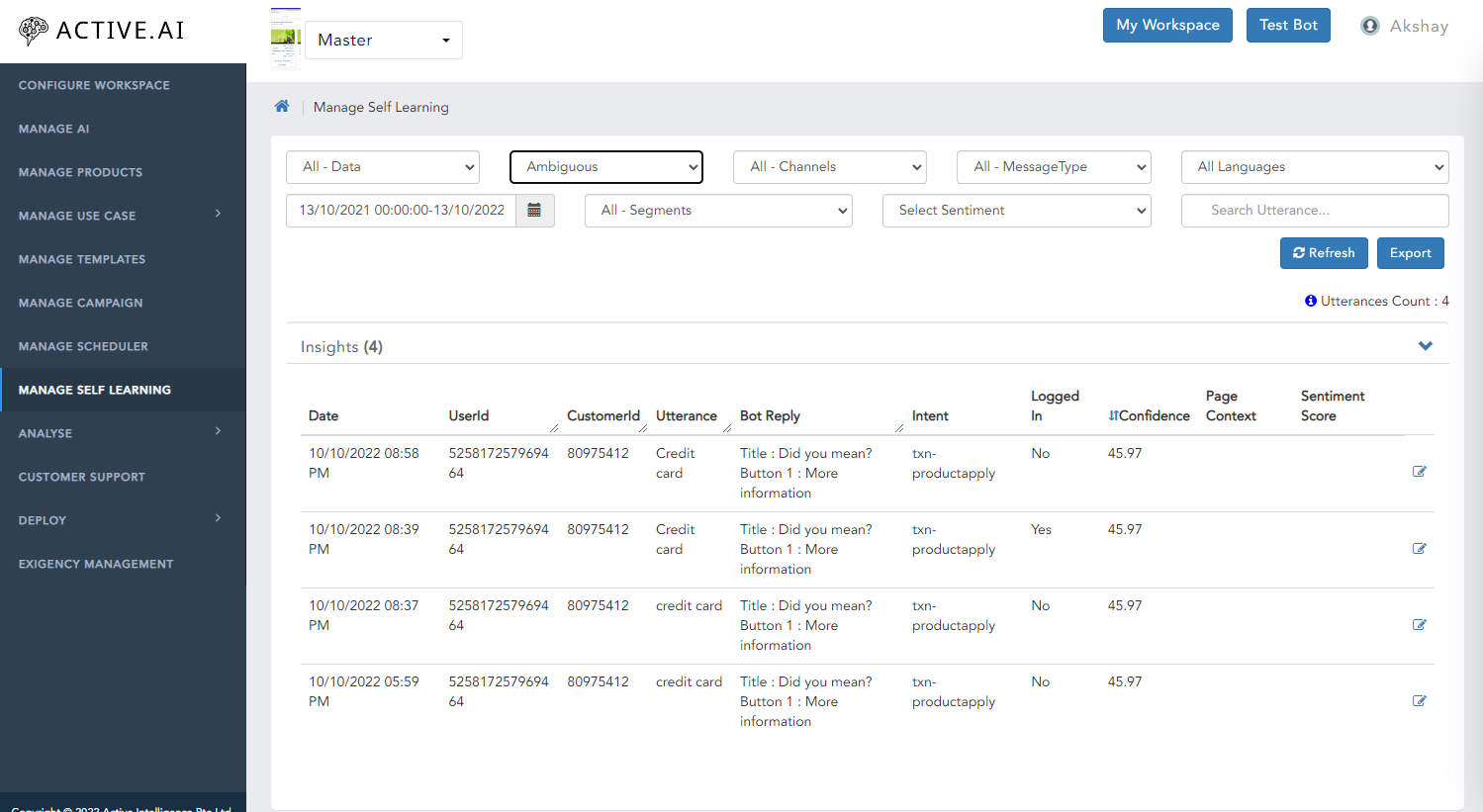Click the Search Utterance input field
1483x812 pixels.
[x=1315, y=211]
